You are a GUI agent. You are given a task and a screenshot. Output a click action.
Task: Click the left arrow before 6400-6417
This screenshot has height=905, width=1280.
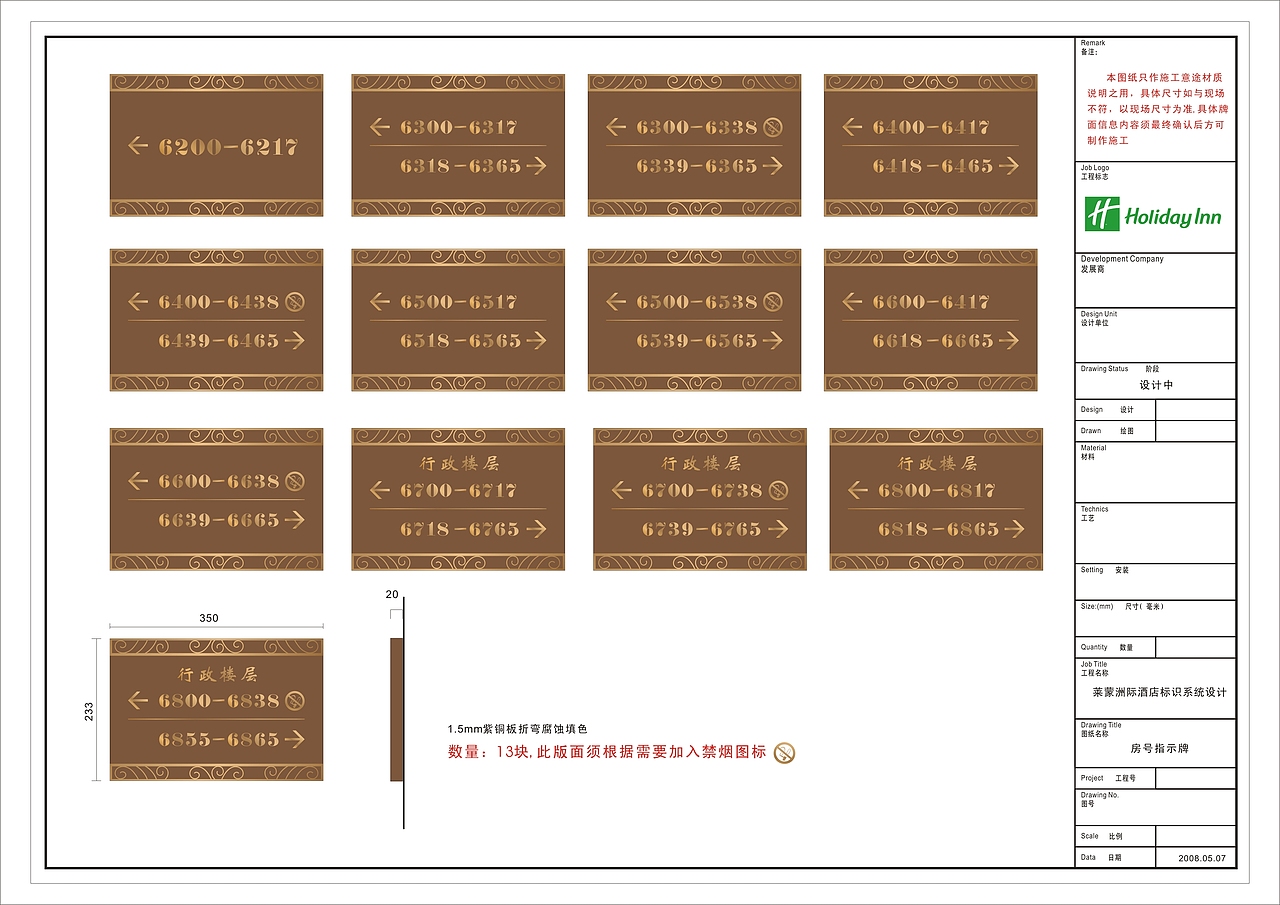852,127
